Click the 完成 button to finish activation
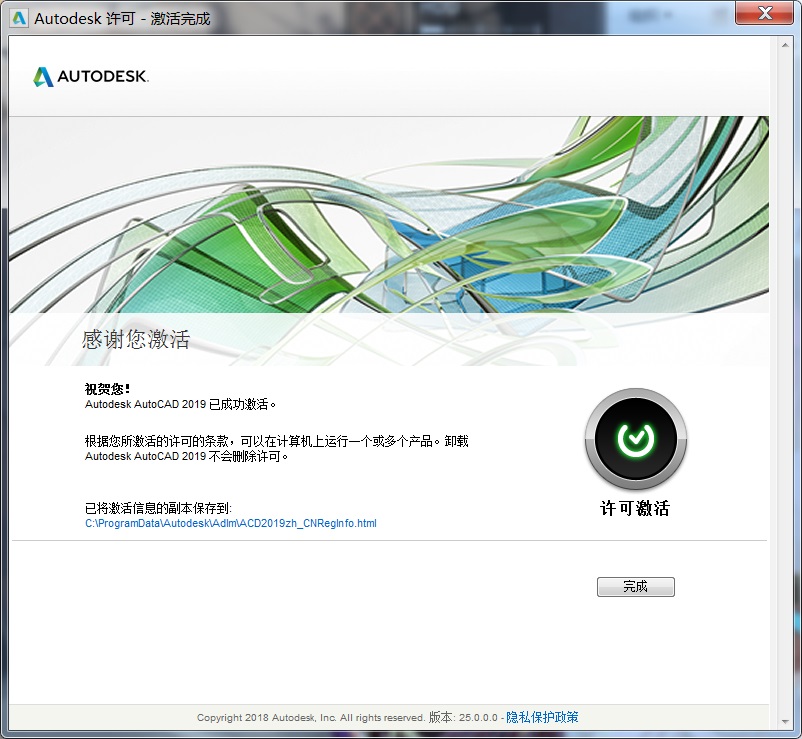 635,586
